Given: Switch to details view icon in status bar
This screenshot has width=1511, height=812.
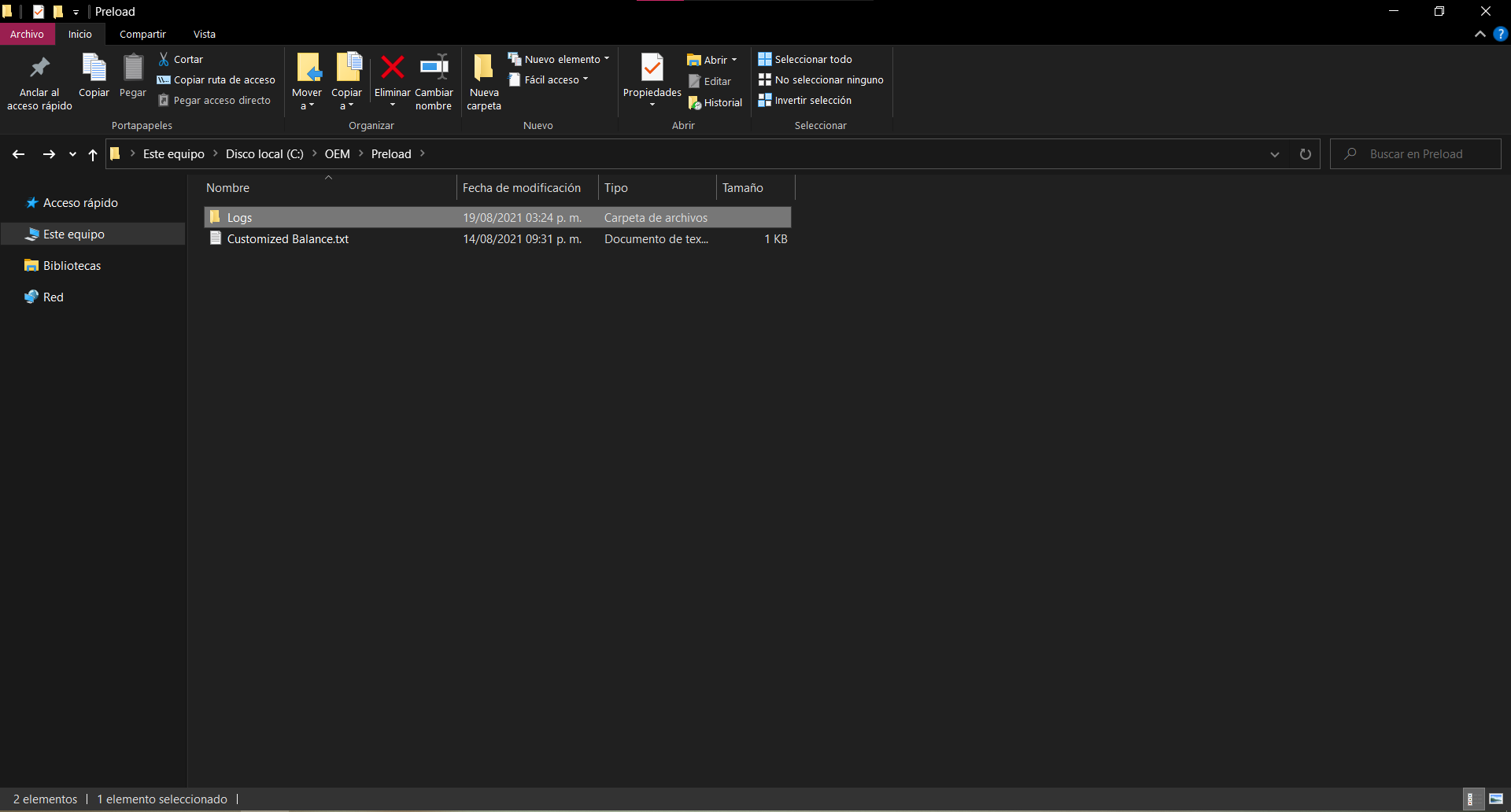Looking at the screenshot, I should (1472, 799).
